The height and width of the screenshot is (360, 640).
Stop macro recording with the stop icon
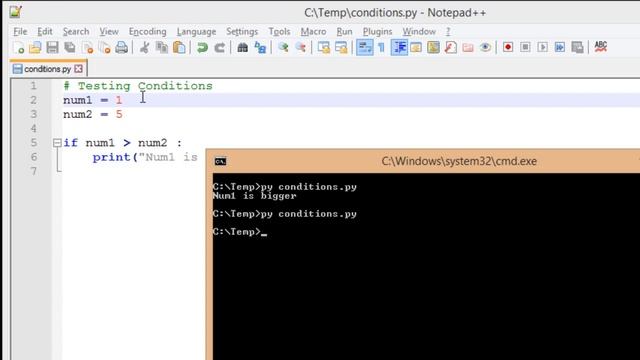[525, 47]
